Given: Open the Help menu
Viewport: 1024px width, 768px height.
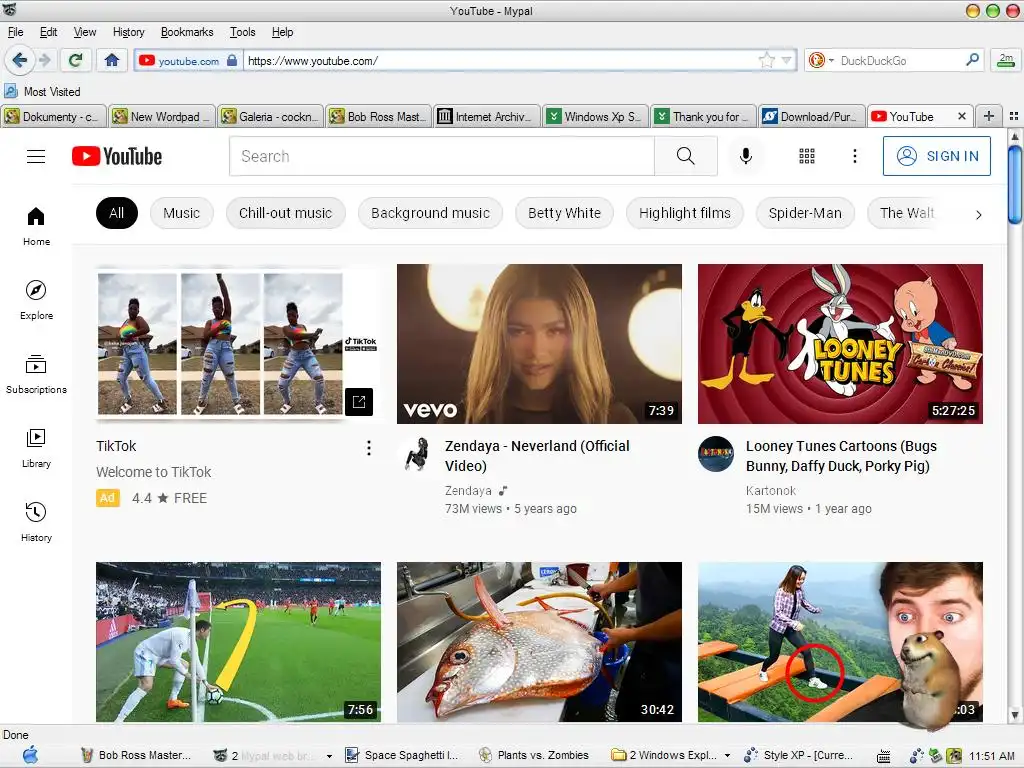Looking at the screenshot, I should [x=283, y=32].
